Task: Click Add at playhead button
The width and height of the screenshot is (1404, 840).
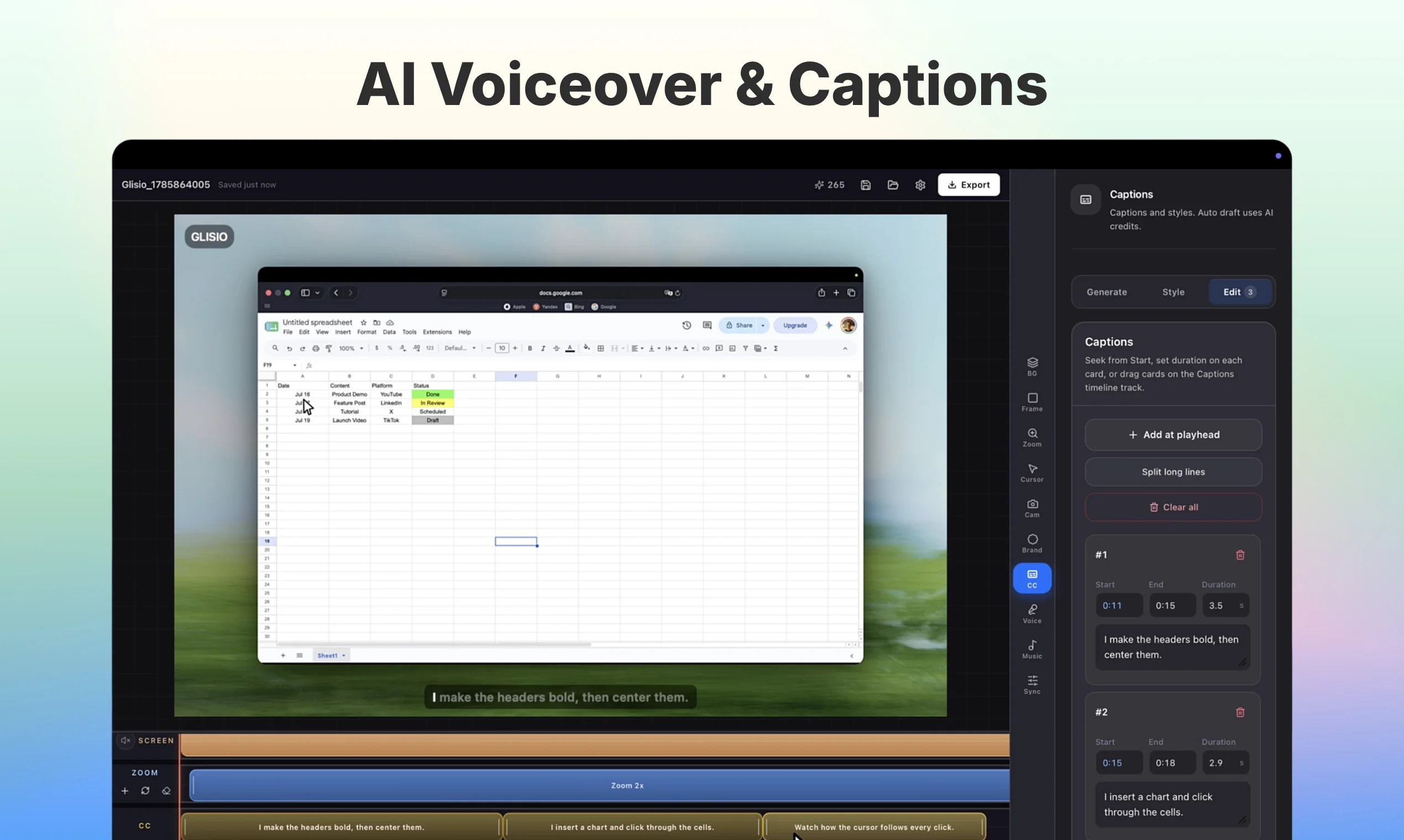Action: click(1173, 435)
